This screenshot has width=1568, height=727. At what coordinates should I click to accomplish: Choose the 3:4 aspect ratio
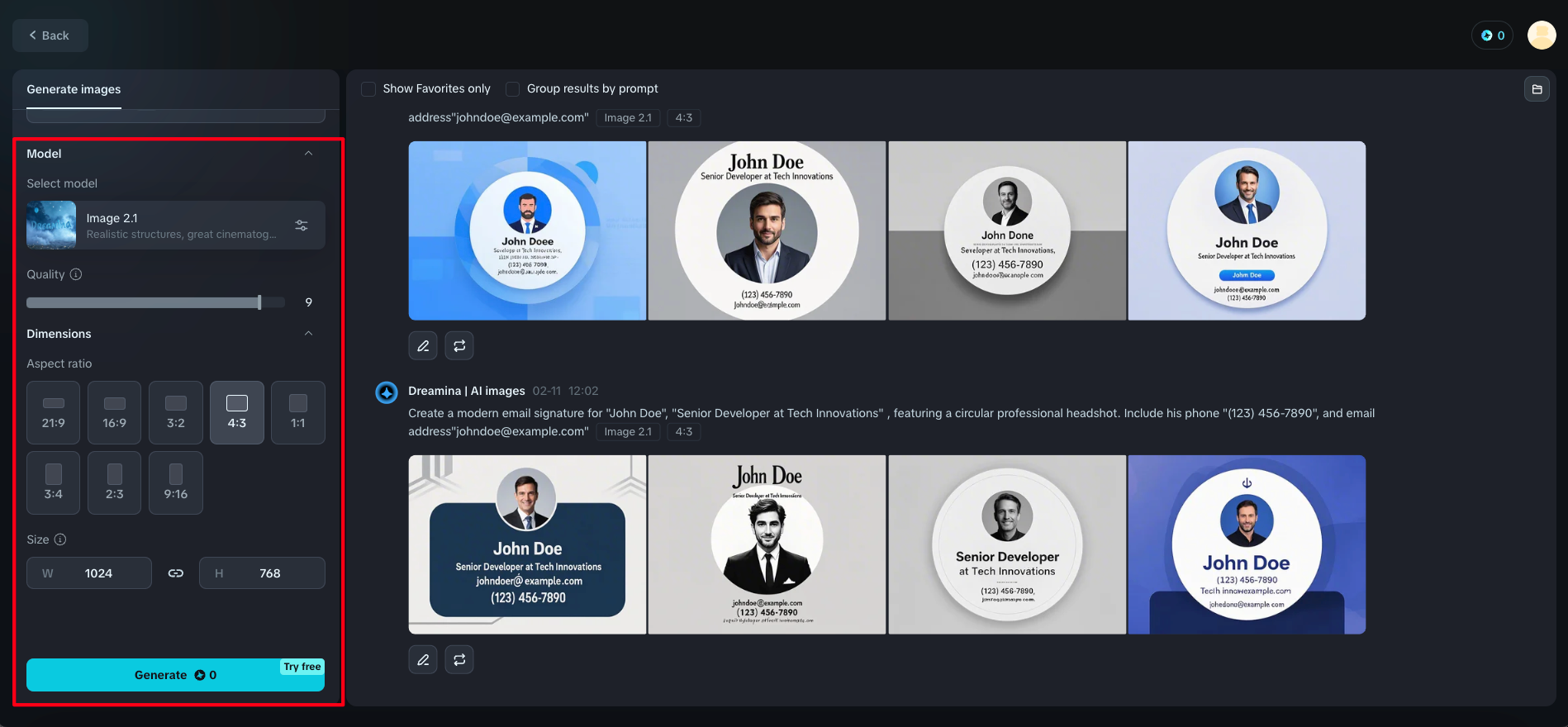(x=54, y=483)
